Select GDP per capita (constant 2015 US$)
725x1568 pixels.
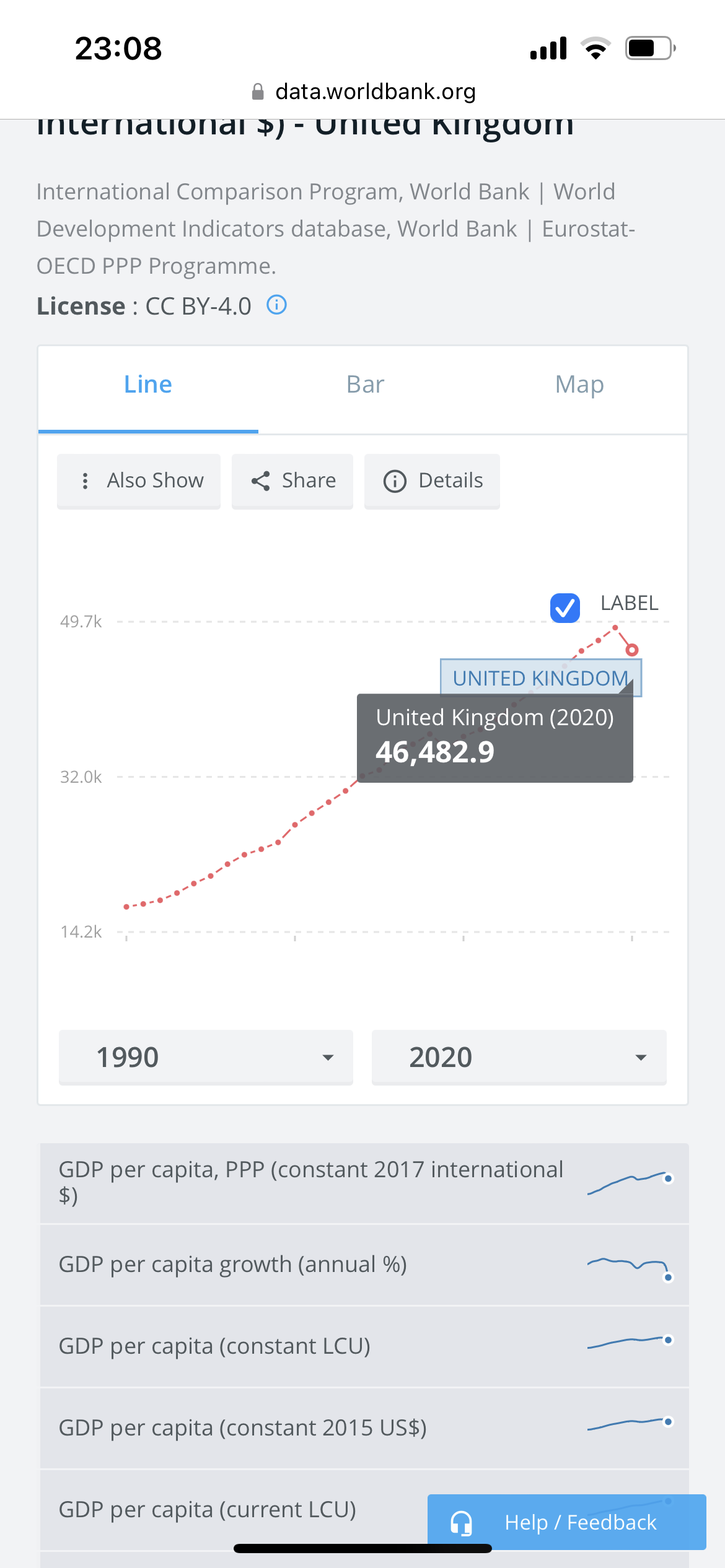click(364, 1428)
